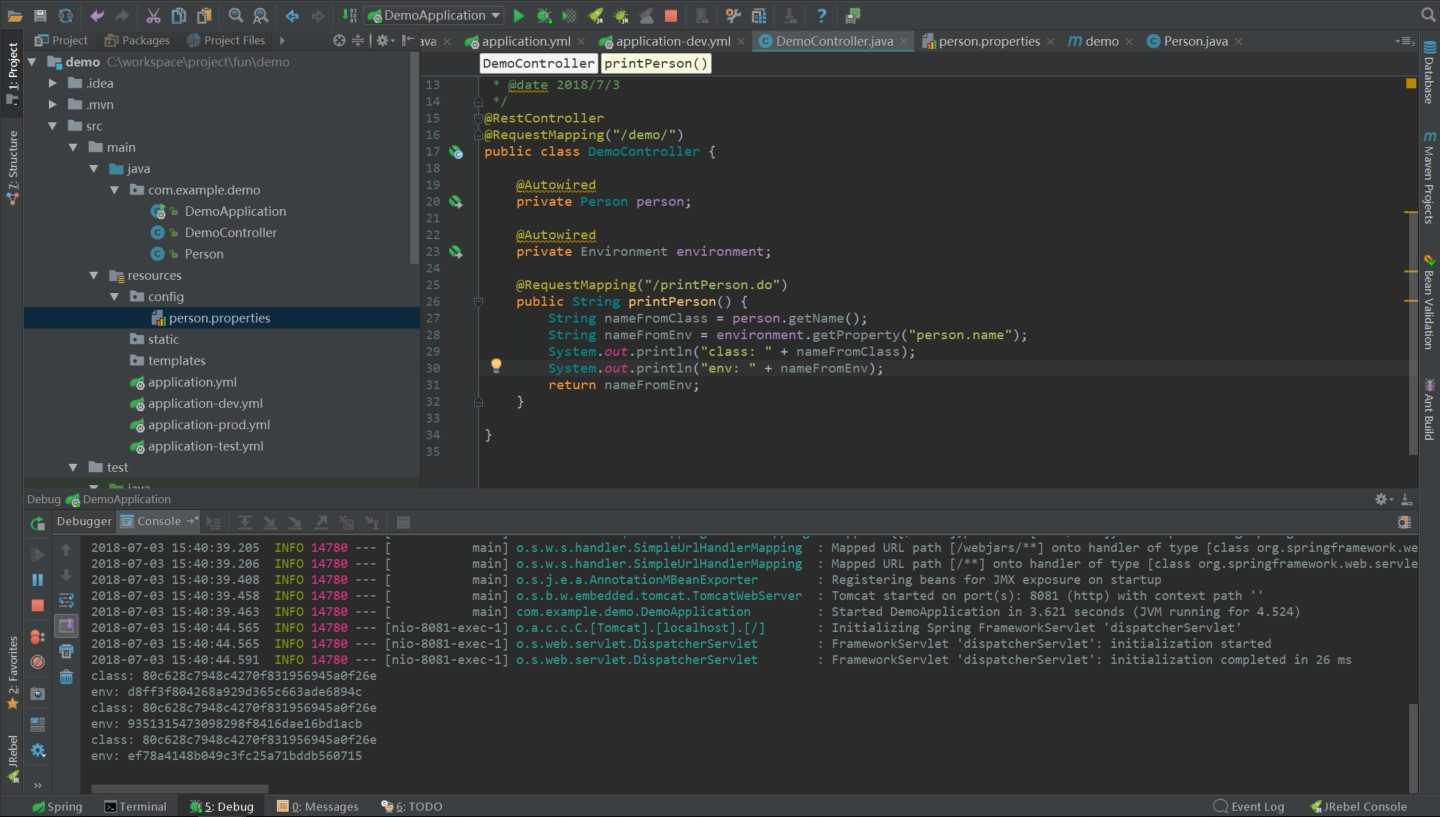Click the View Breakpoints icon
The width and height of the screenshot is (1440, 817).
[x=38, y=636]
